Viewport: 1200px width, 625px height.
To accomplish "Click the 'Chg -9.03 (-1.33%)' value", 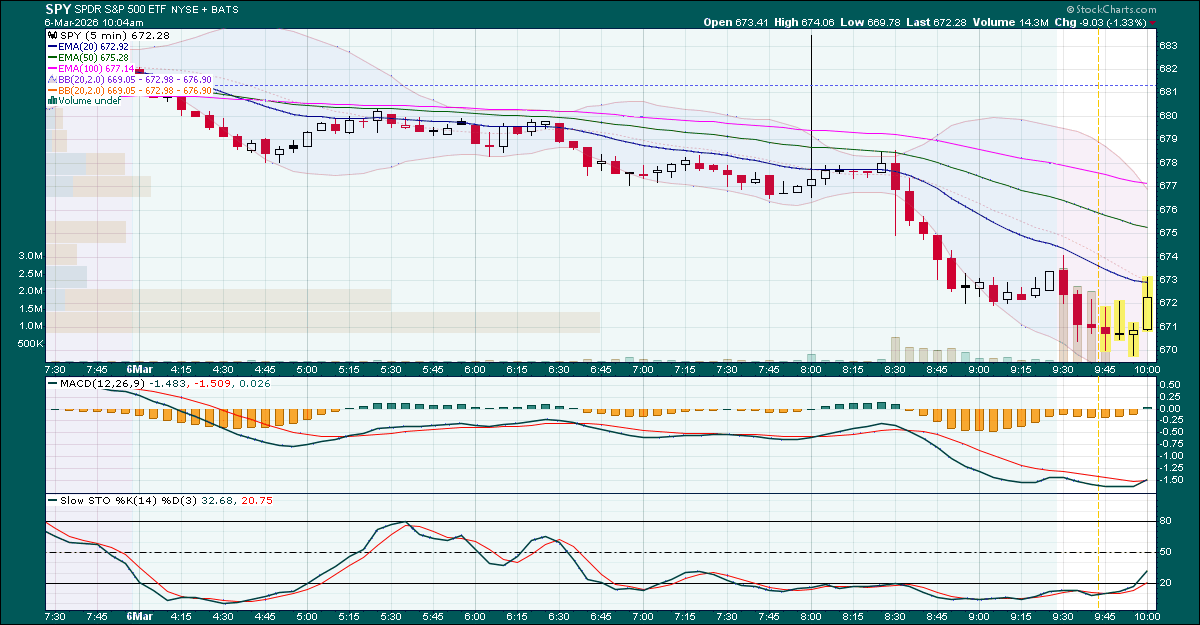I will 1098,22.
